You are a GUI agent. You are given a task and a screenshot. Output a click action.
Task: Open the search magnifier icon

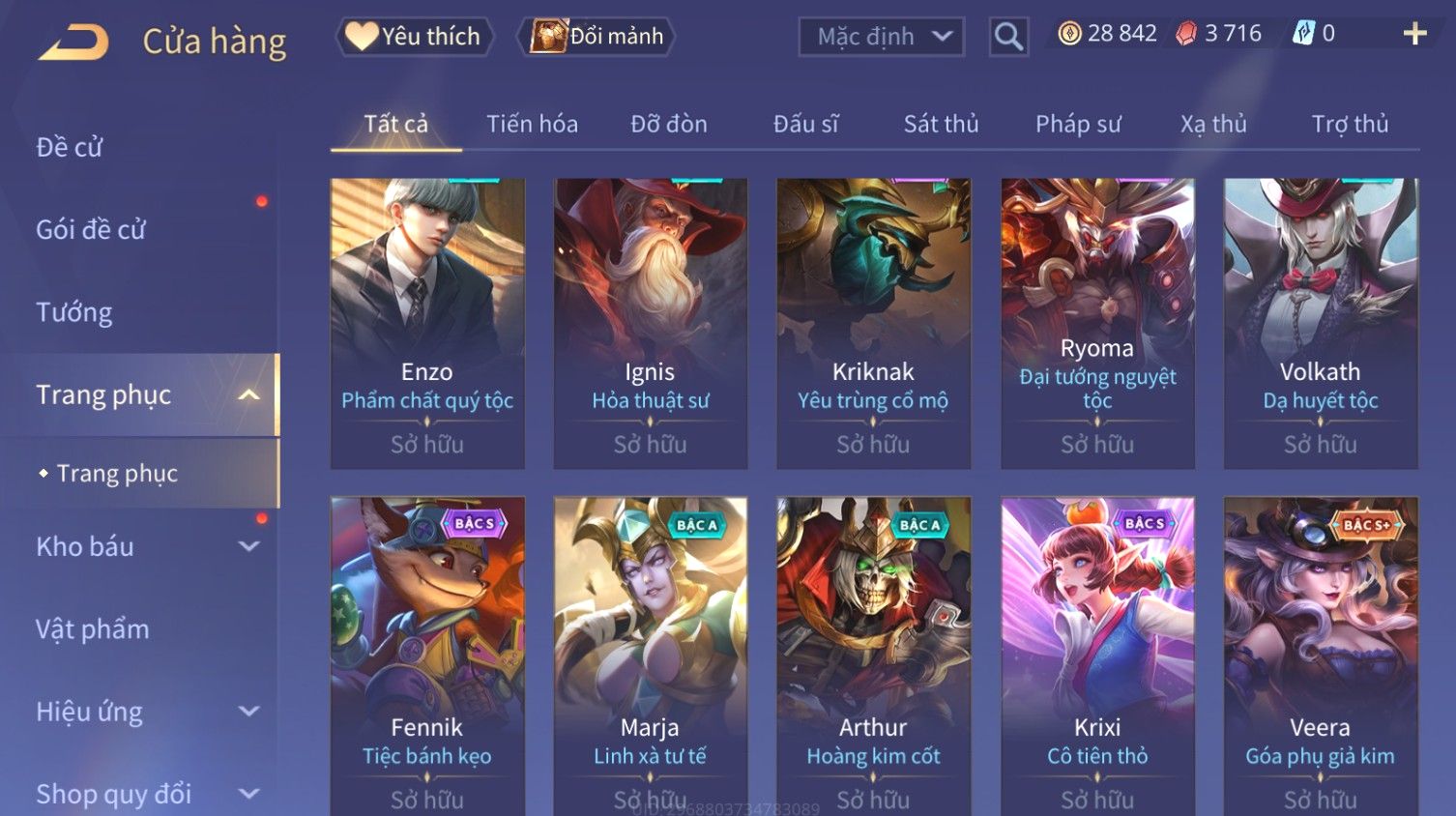click(x=1008, y=37)
